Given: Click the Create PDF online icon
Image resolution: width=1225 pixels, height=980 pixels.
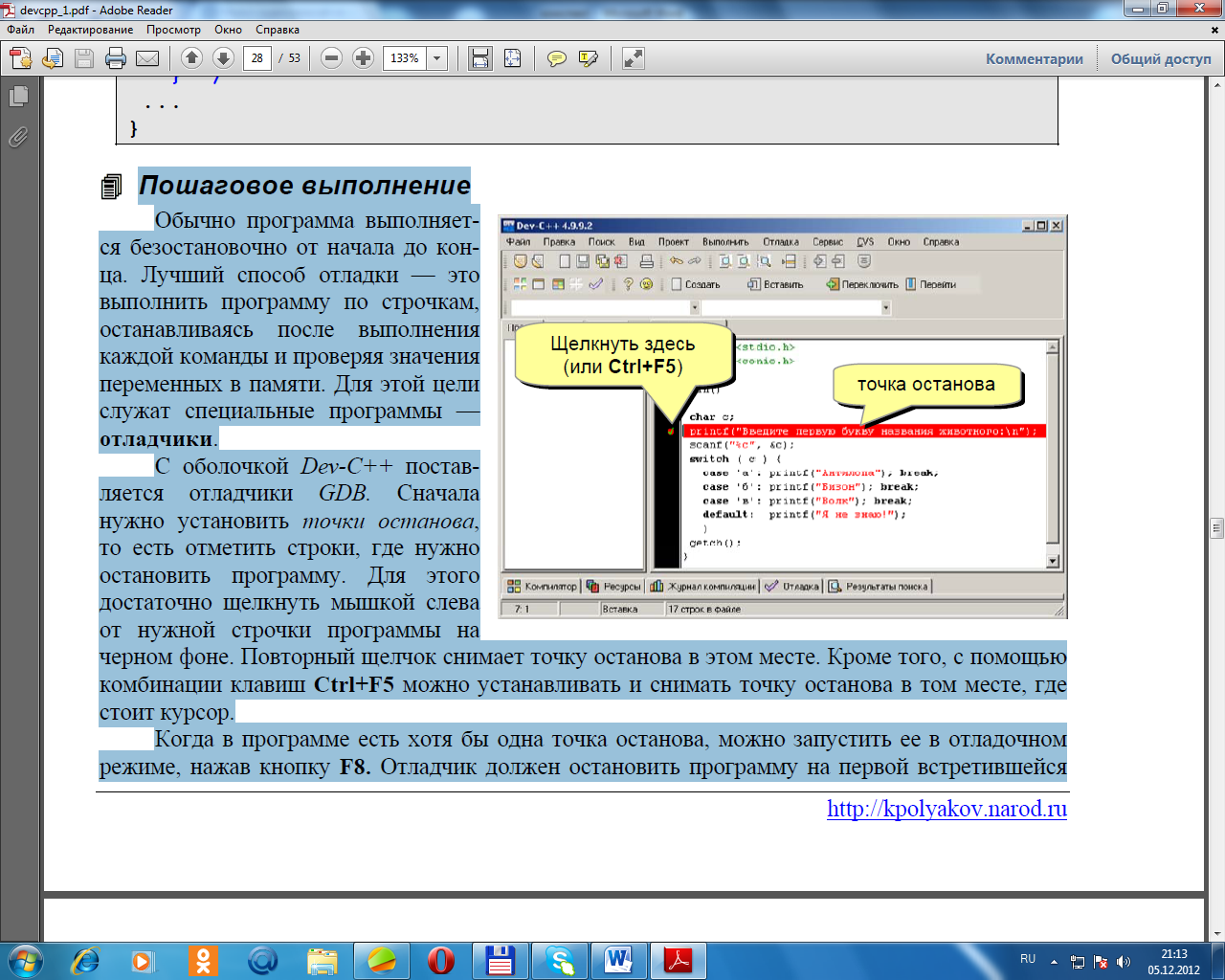Looking at the screenshot, I should point(21,58).
